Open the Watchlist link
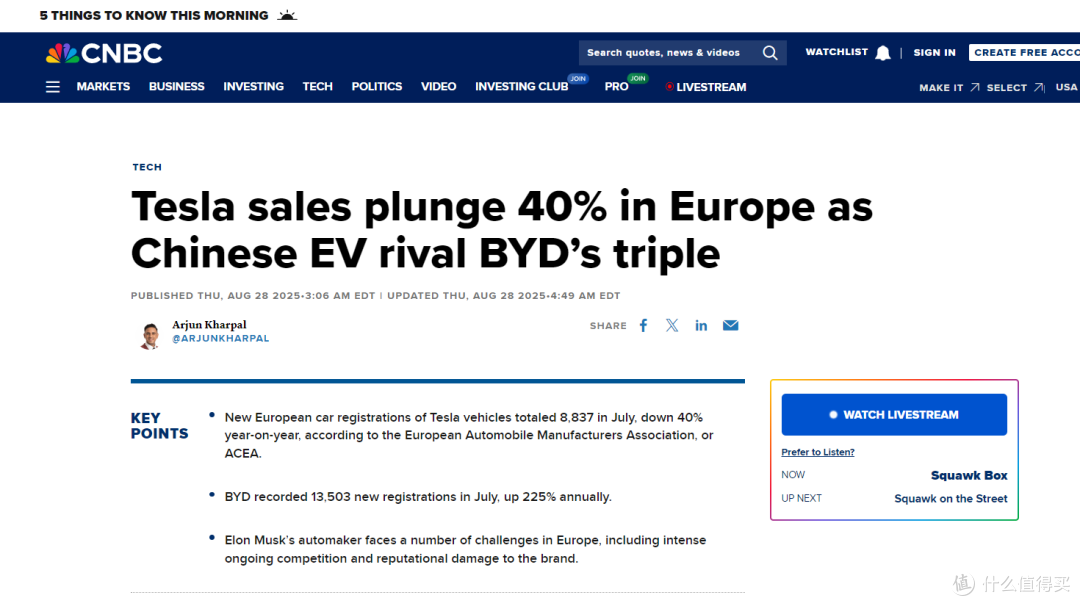Image resolution: width=1080 pixels, height=606 pixels. 837,52
